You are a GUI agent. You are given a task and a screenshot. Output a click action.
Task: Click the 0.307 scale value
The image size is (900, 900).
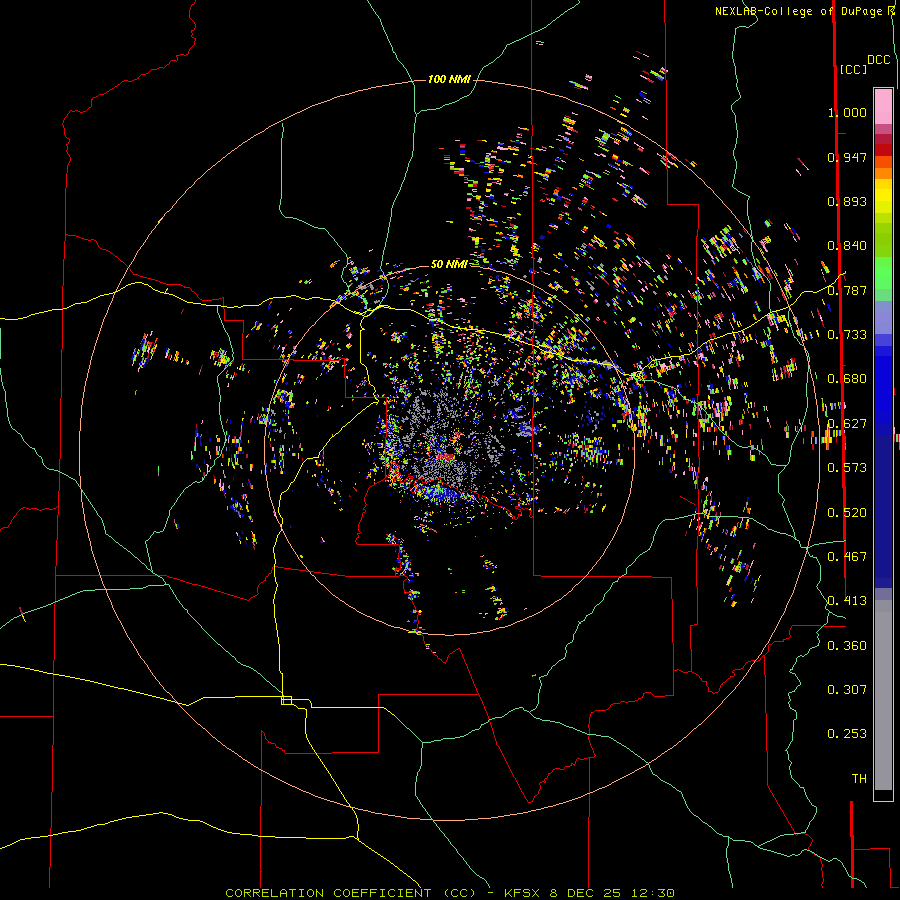pyautogui.click(x=847, y=690)
